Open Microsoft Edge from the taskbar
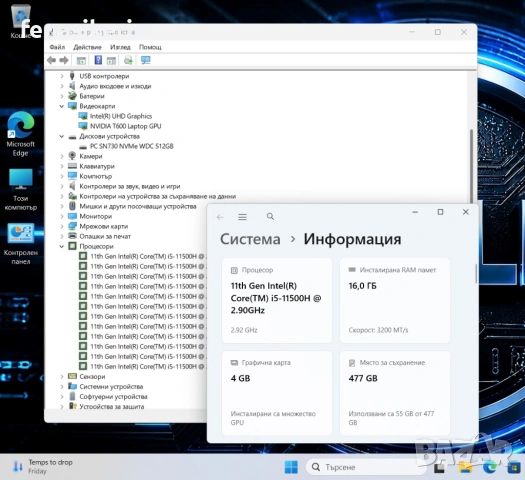This screenshot has height=480, width=525. point(489,467)
